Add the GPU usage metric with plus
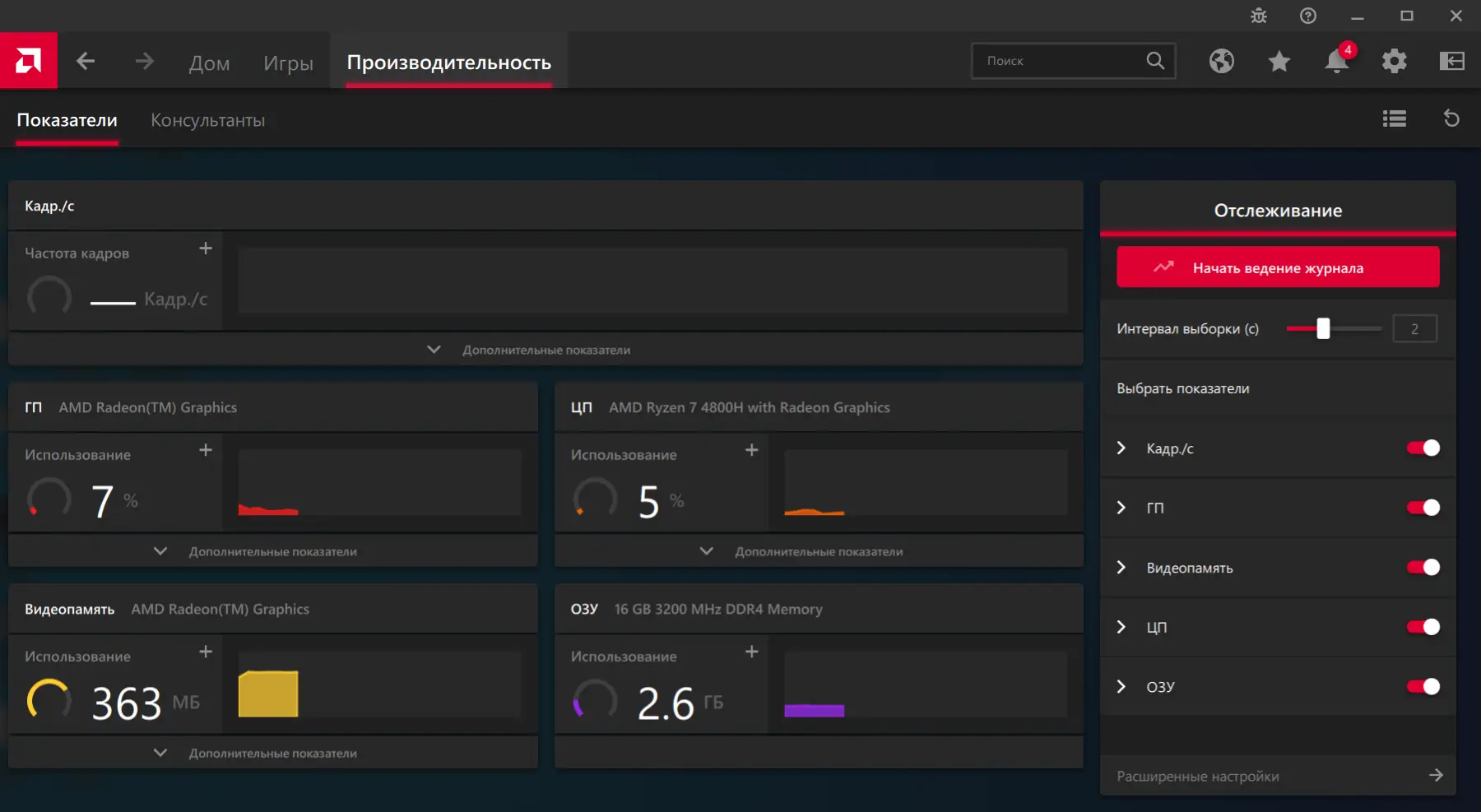The width and height of the screenshot is (1481, 812). pyautogui.click(x=206, y=450)
